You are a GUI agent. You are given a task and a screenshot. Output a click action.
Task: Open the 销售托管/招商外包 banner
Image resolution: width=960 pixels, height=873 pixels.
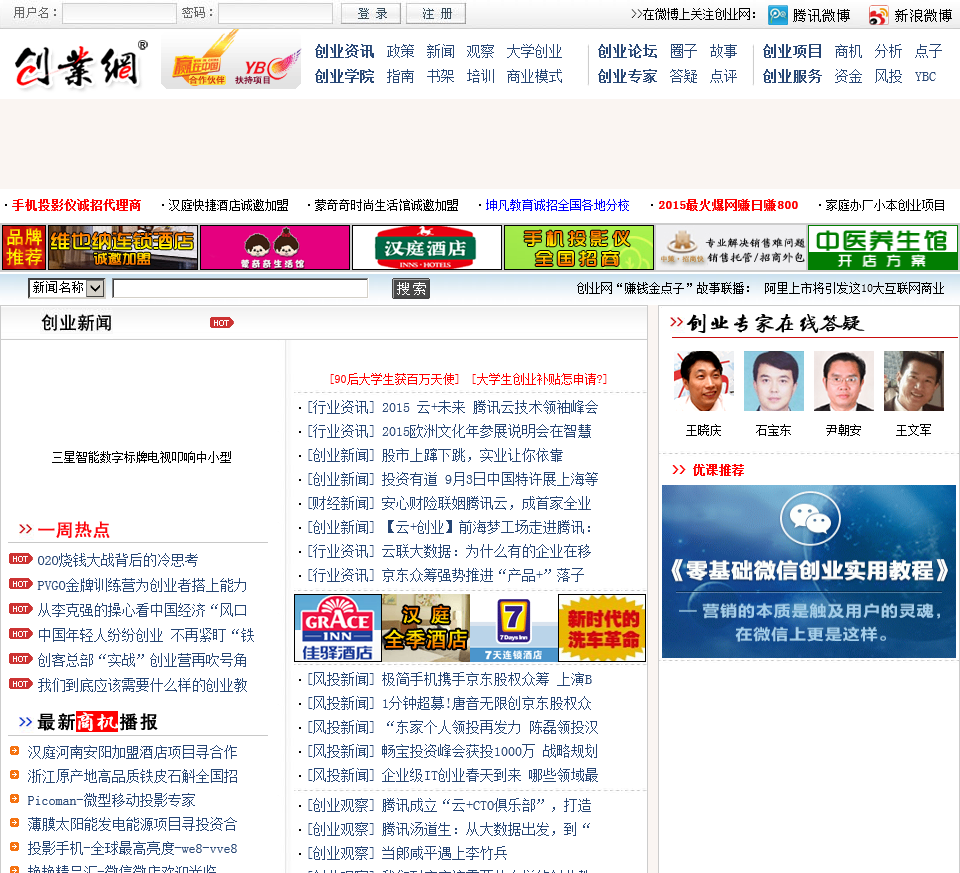(731, 247)
